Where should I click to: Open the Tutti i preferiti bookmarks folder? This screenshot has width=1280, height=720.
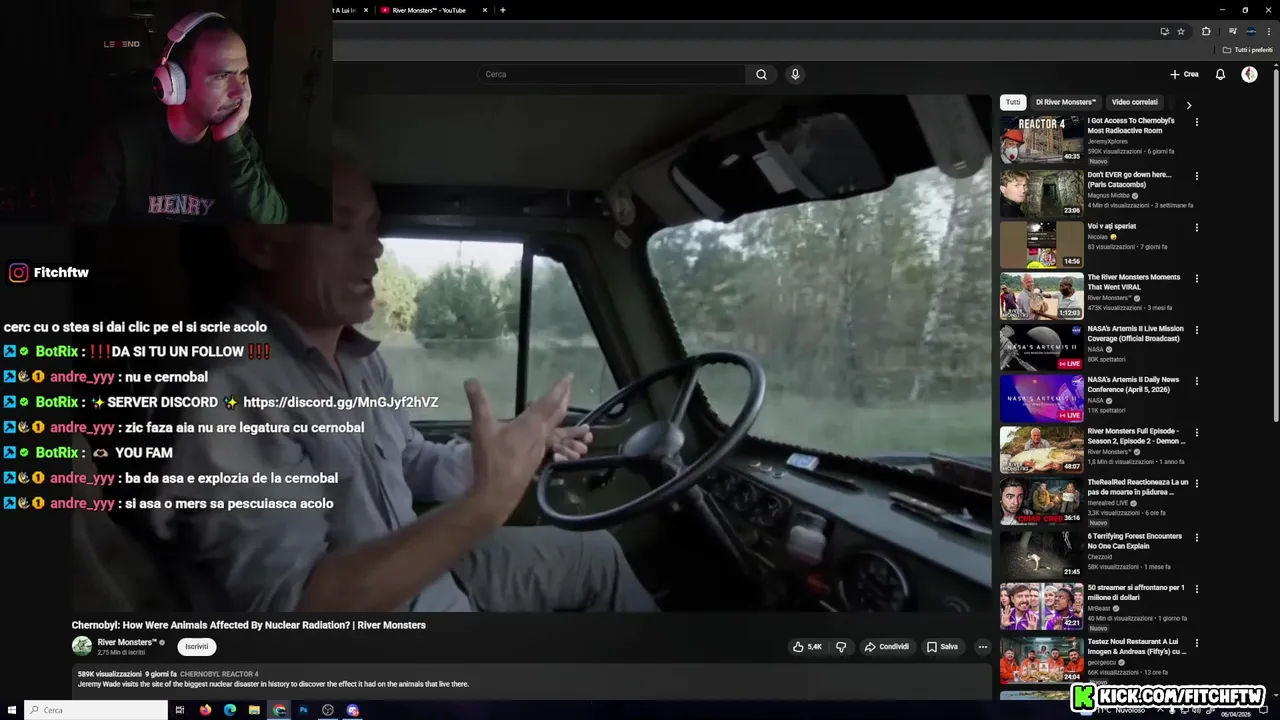click(x=1248, y=50)
